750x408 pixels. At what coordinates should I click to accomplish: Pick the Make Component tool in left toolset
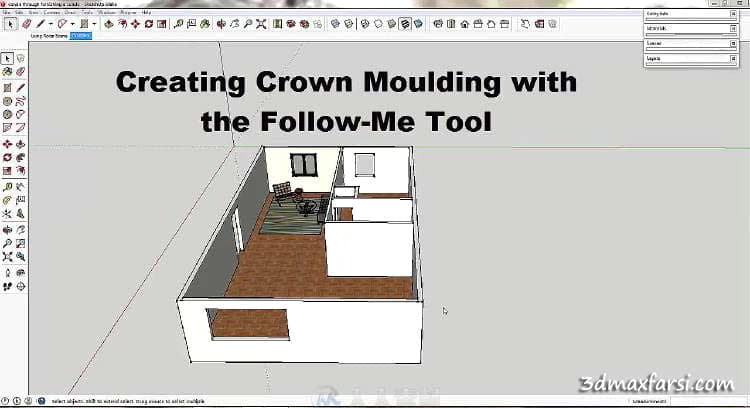(21, 58)
